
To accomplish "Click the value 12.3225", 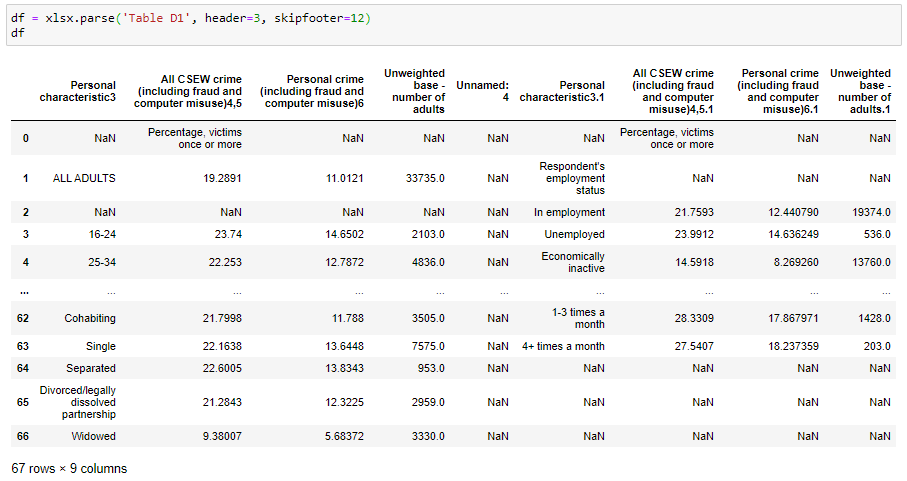I will 344,402.
